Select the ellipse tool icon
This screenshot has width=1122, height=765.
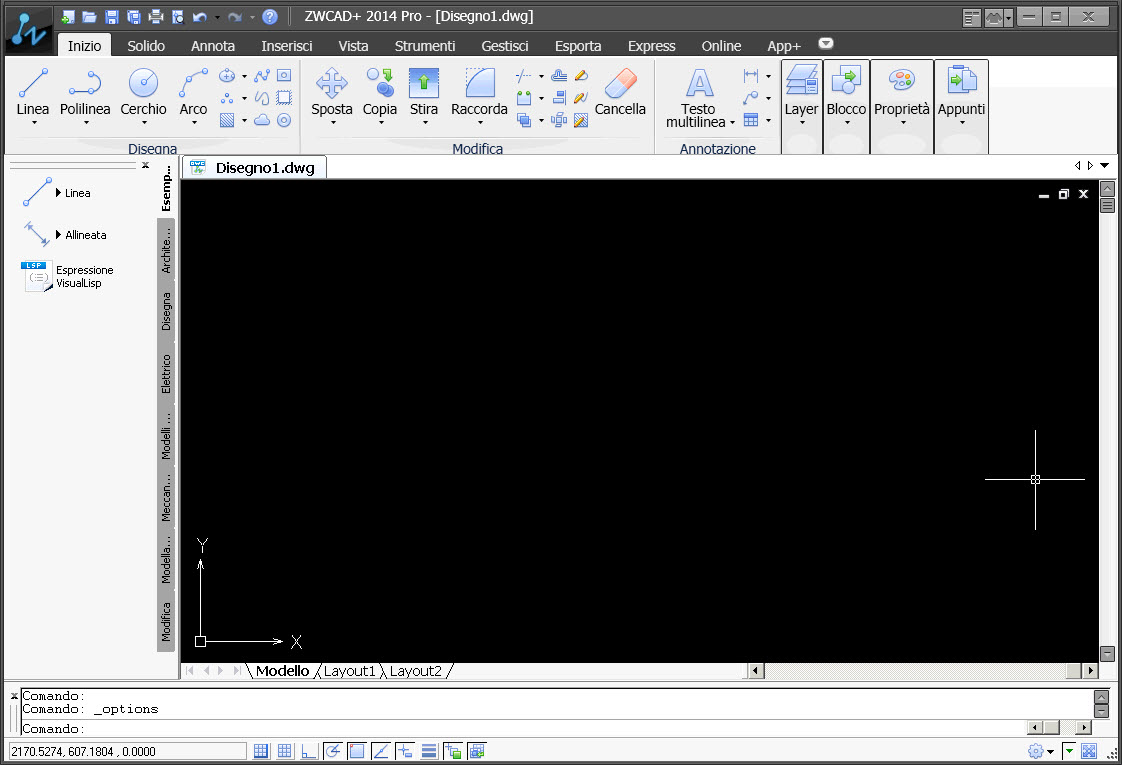[227, 76]
